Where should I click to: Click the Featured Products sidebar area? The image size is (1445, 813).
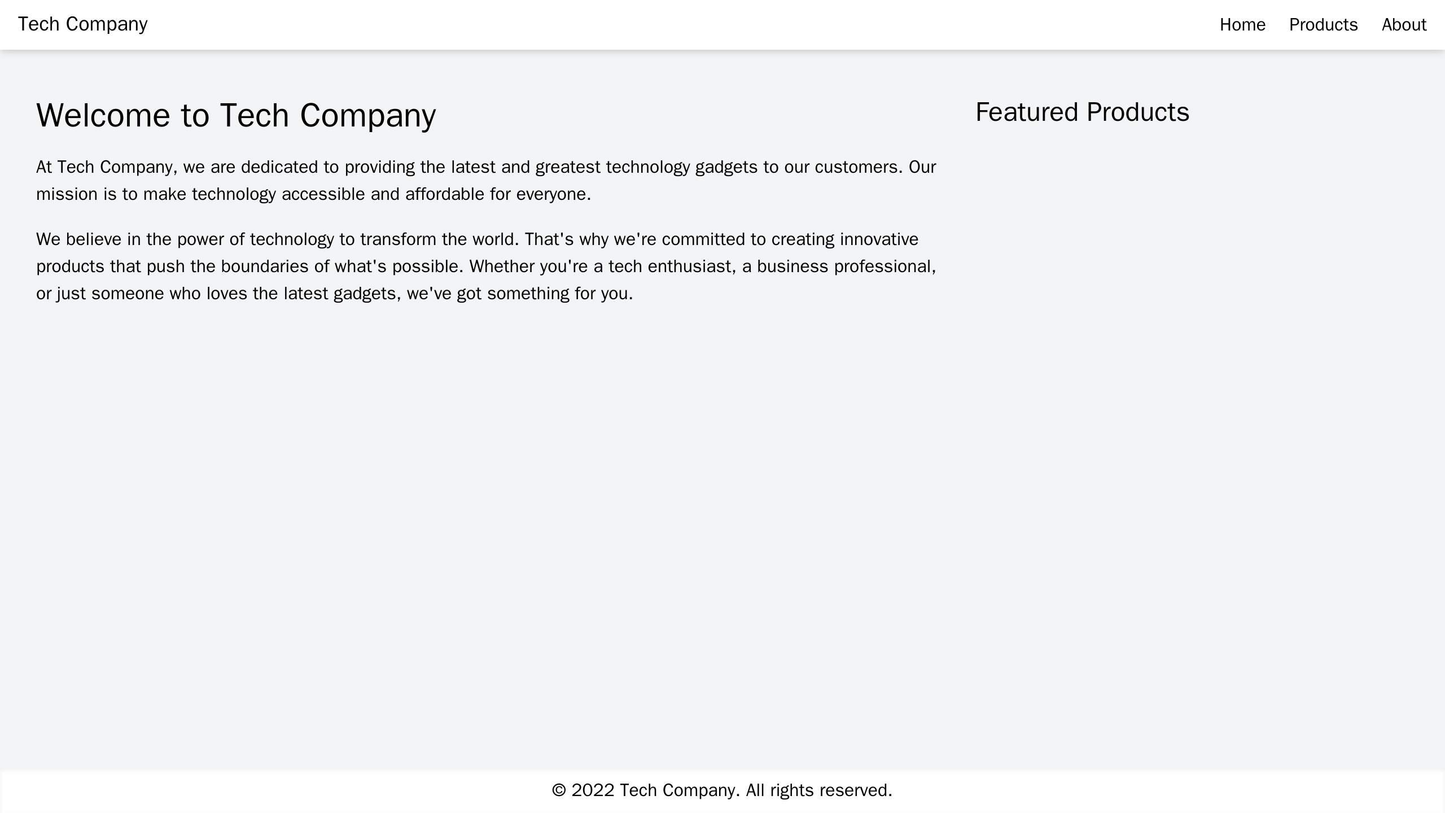[1200, 300]
